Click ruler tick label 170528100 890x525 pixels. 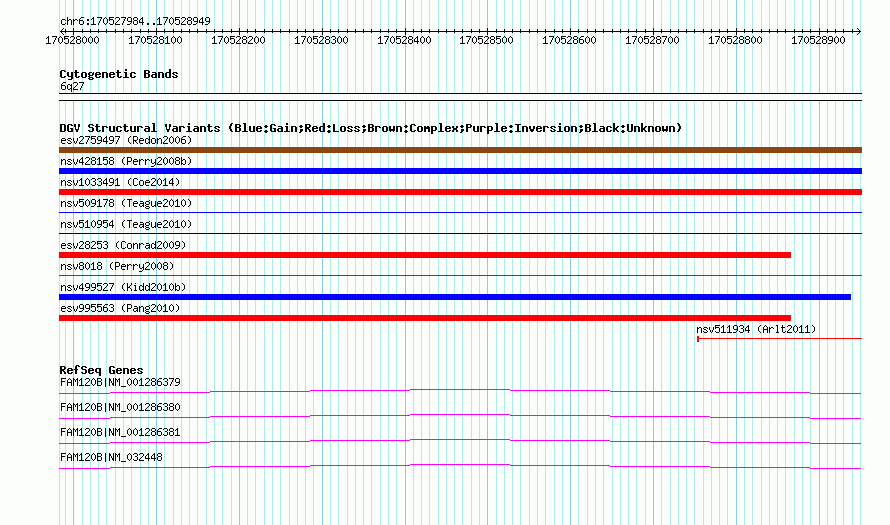pos(155,40)
